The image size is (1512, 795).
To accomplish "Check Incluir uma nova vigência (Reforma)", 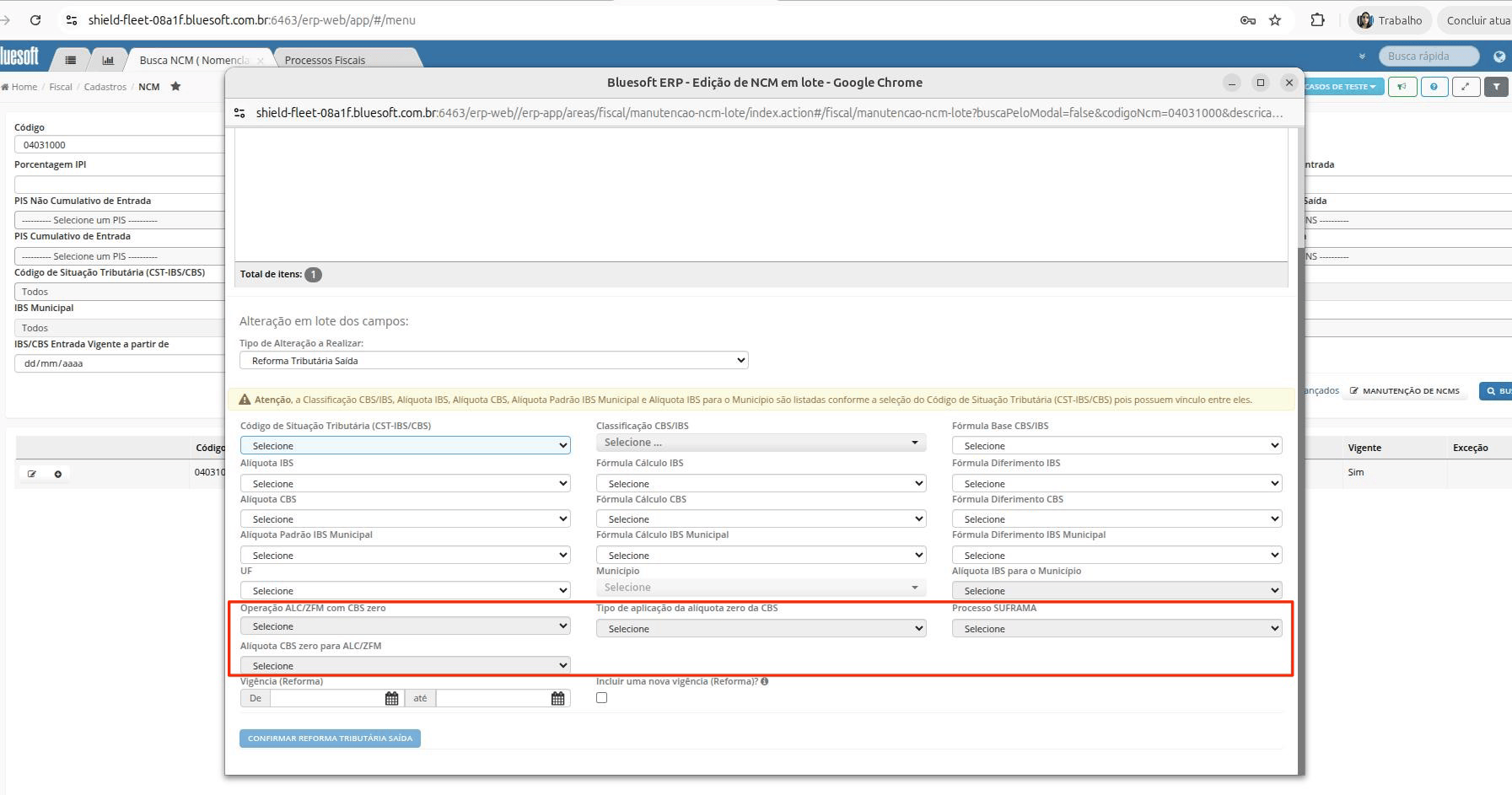I will [x=601, y=697].
